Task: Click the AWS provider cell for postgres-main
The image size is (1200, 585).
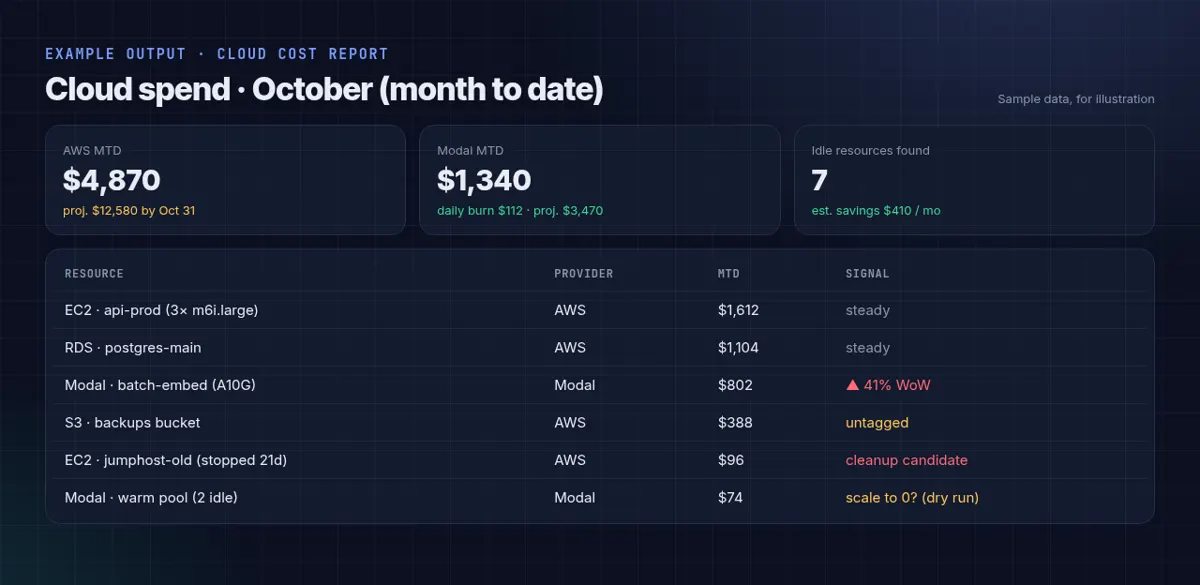Action: click(x=570, y=348)
